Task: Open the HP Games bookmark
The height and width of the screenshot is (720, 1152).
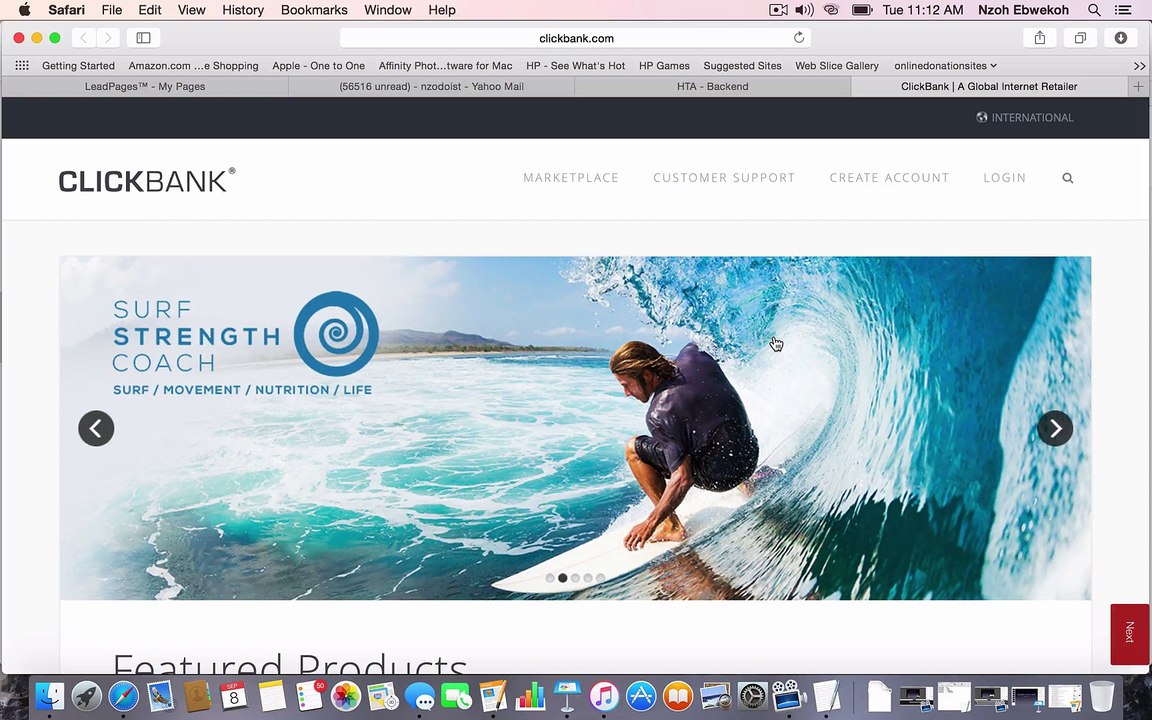Action: coord(664,65)
